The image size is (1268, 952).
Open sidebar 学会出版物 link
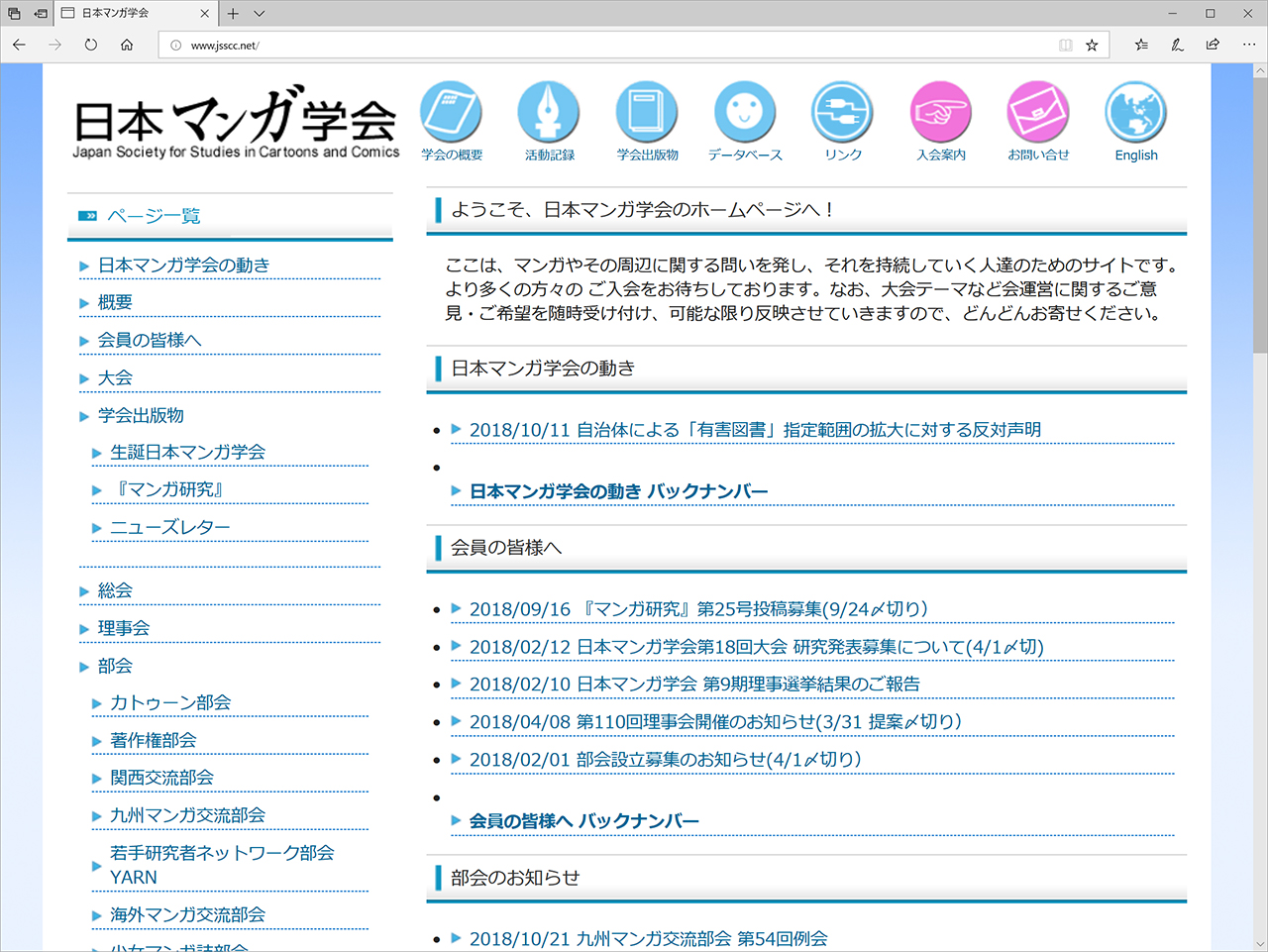point(141,415)
